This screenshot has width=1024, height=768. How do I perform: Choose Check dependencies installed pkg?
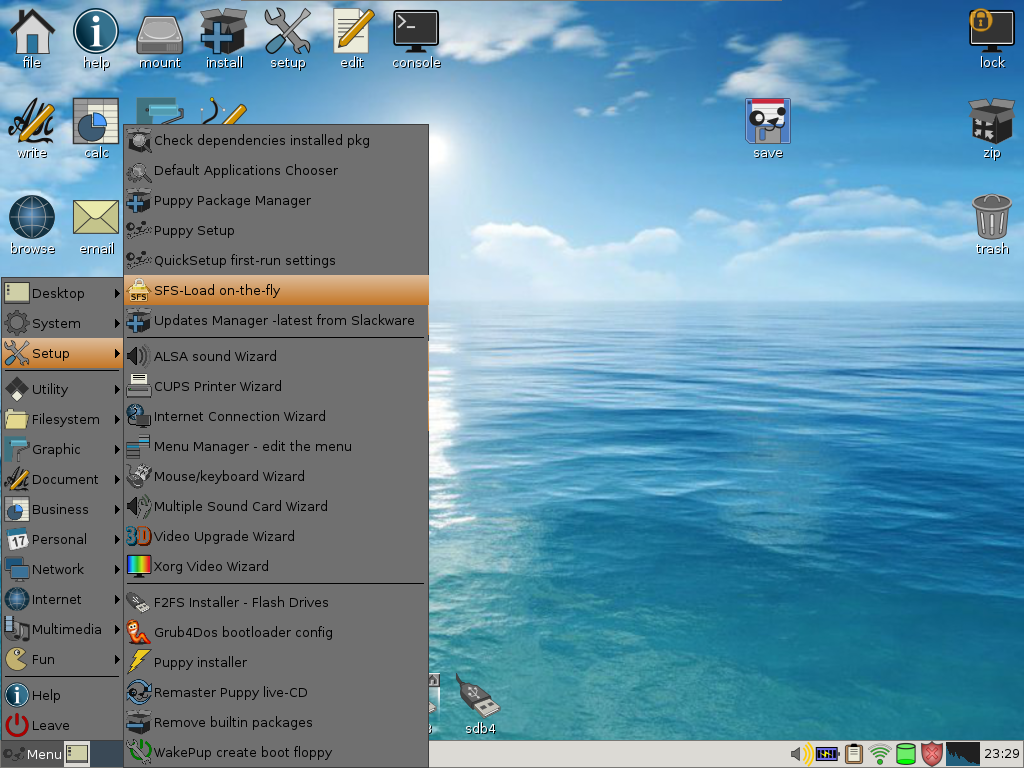[276, 140]
